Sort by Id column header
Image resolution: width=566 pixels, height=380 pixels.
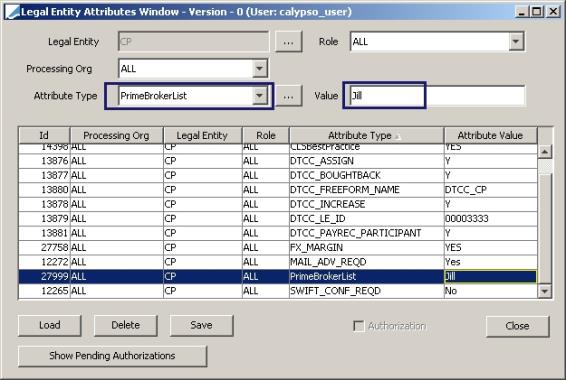pos(44,135)
